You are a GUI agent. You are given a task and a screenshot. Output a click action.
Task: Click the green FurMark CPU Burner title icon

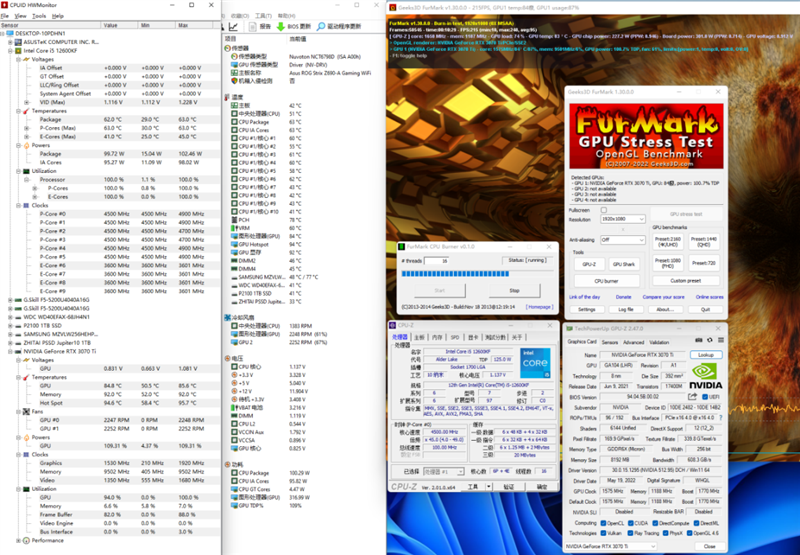[402, 246]
